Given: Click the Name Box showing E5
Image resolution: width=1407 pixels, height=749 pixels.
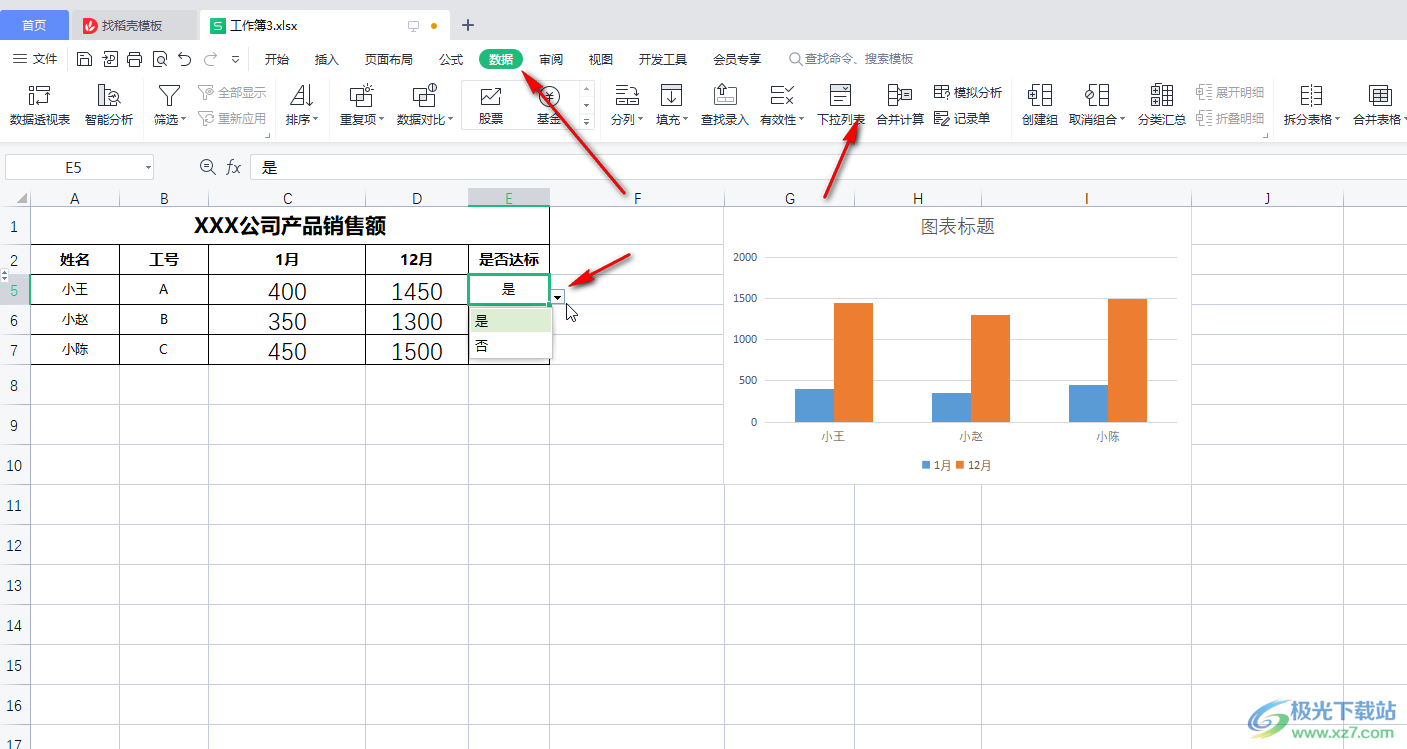Looking at the screenshot, I should click(75, 167).
